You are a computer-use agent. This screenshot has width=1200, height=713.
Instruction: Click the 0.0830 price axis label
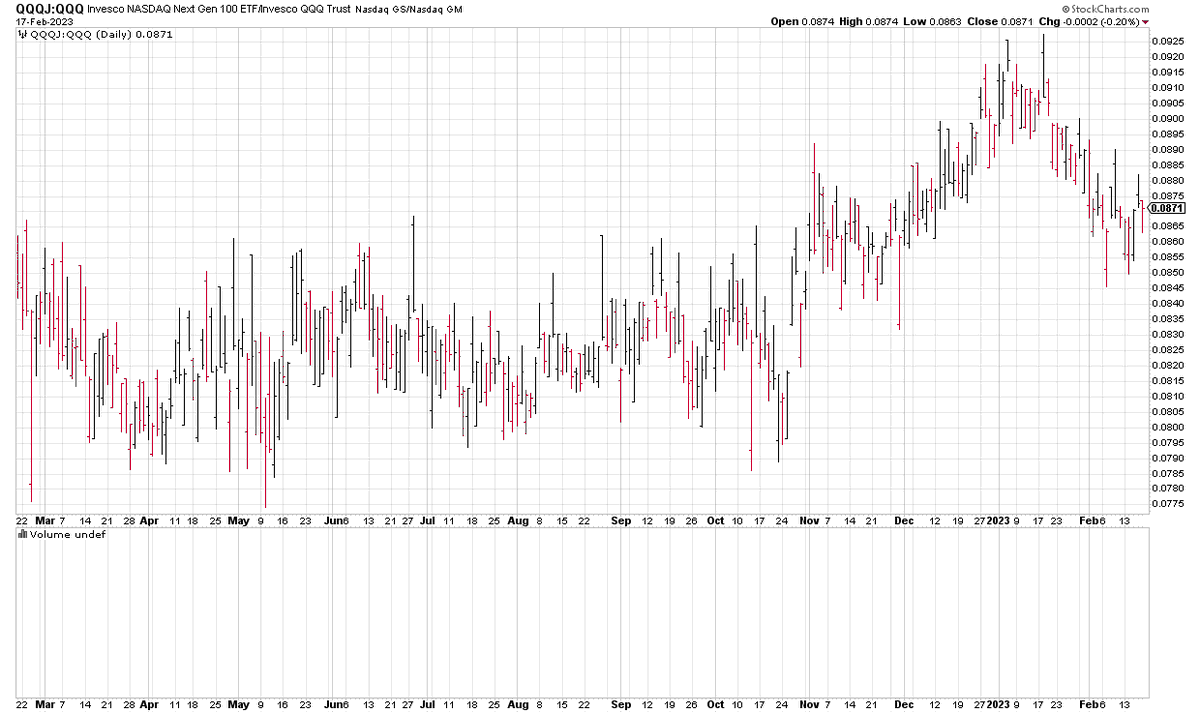point(1168,335)
